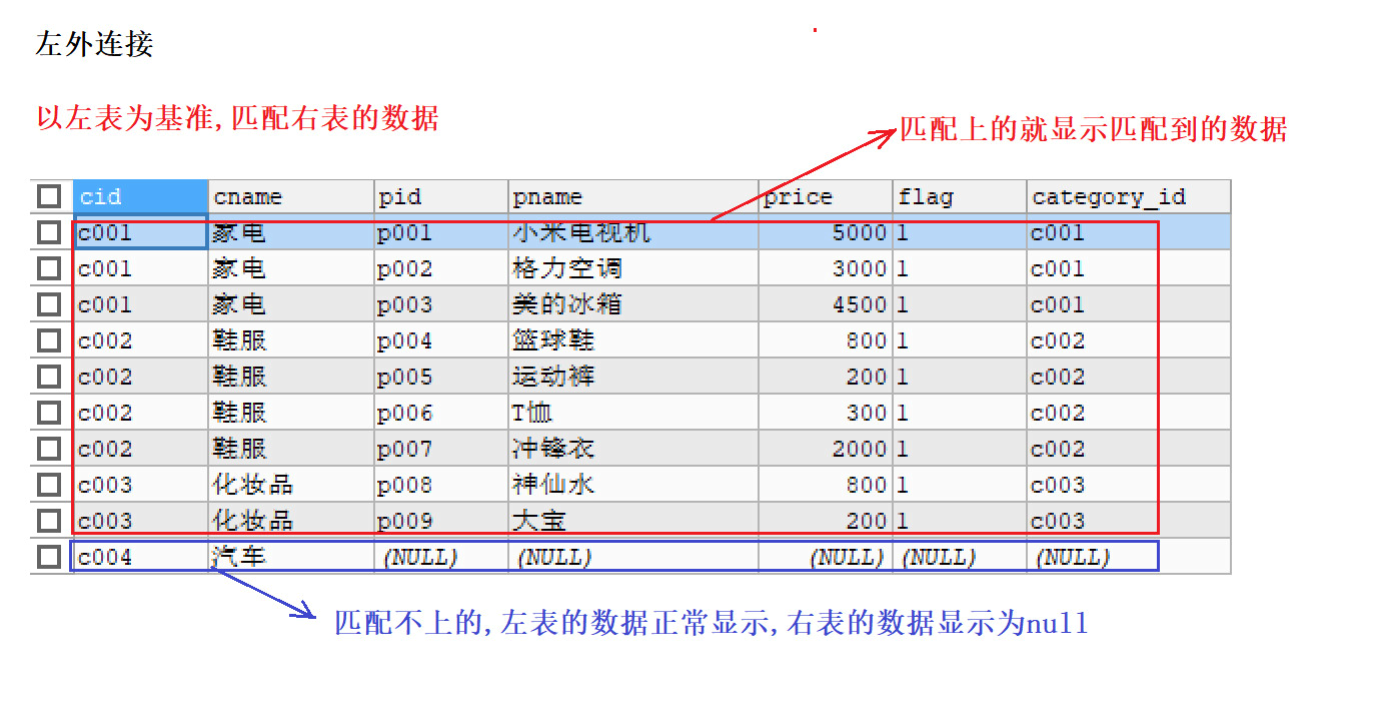The width and height of the screenshot is (1385, 706).
Task: Click the 汽车 cname cell
Action: [x=291, y=556]
